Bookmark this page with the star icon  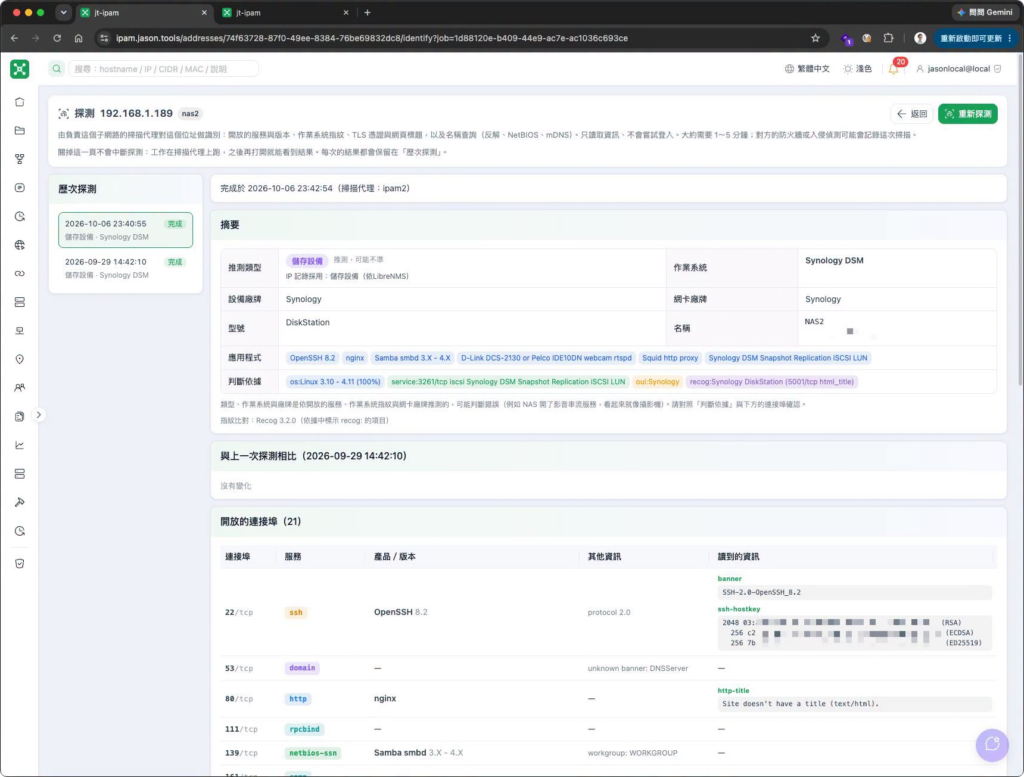coord(815,39)
